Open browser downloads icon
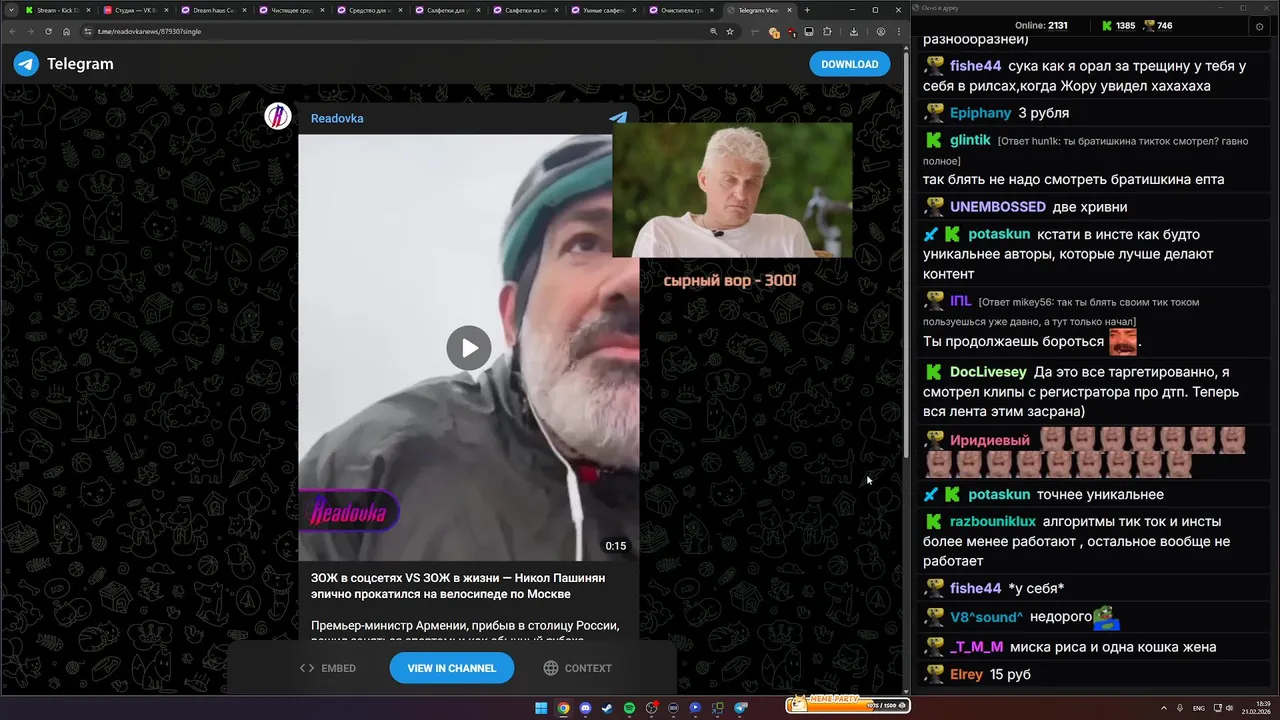Screen dimensions: 1280x720 854,32
